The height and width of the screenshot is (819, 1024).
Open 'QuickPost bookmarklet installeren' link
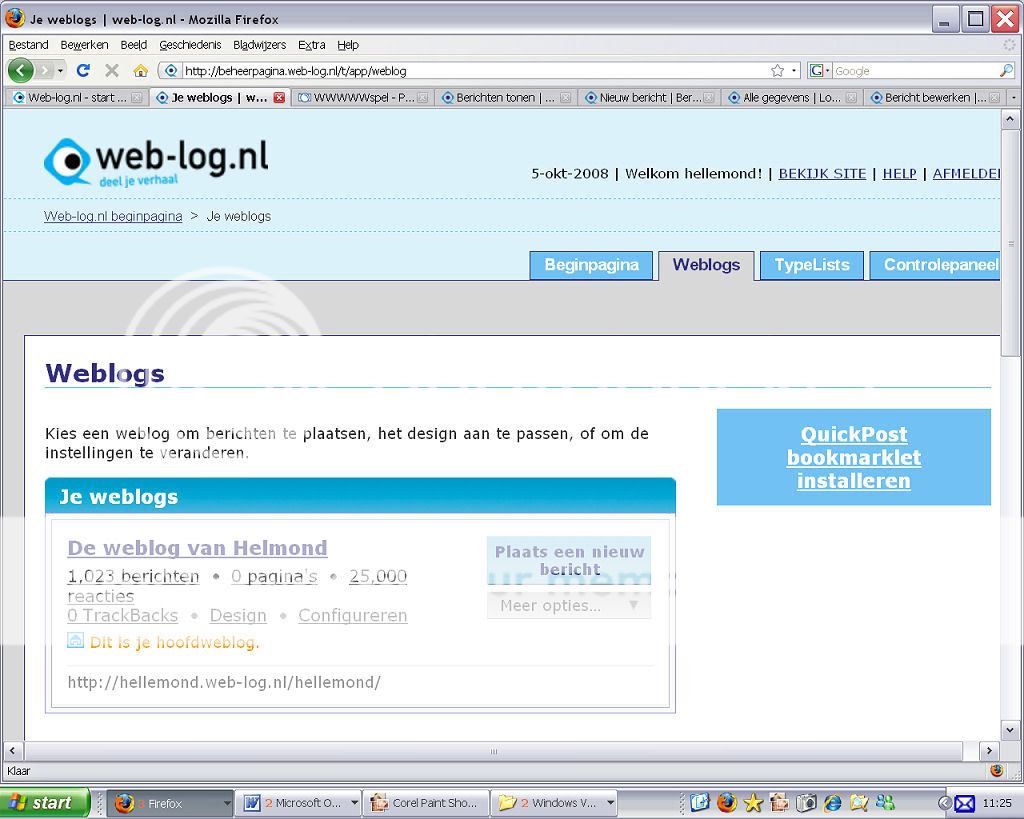[853, 457]
